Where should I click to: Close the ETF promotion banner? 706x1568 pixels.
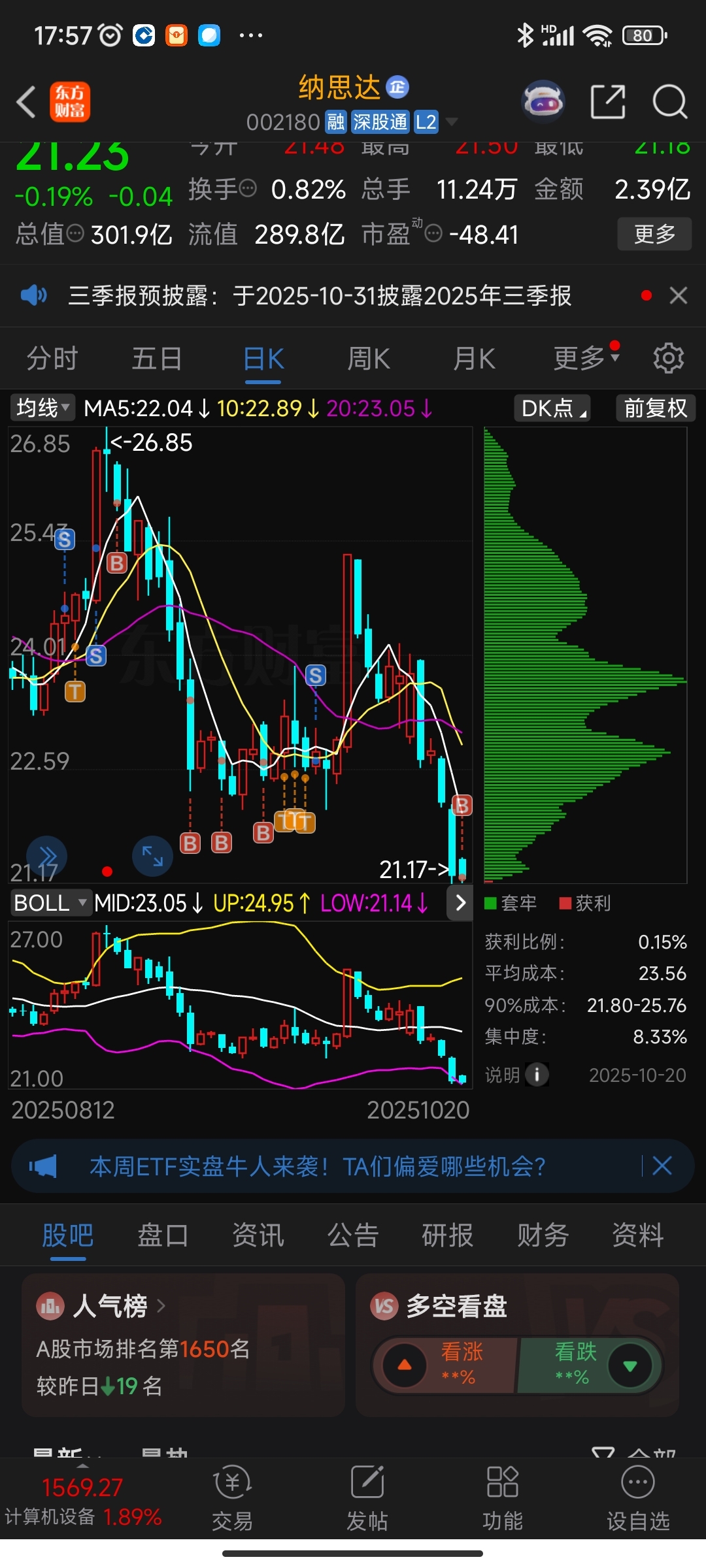click(x=662, y=1166)
